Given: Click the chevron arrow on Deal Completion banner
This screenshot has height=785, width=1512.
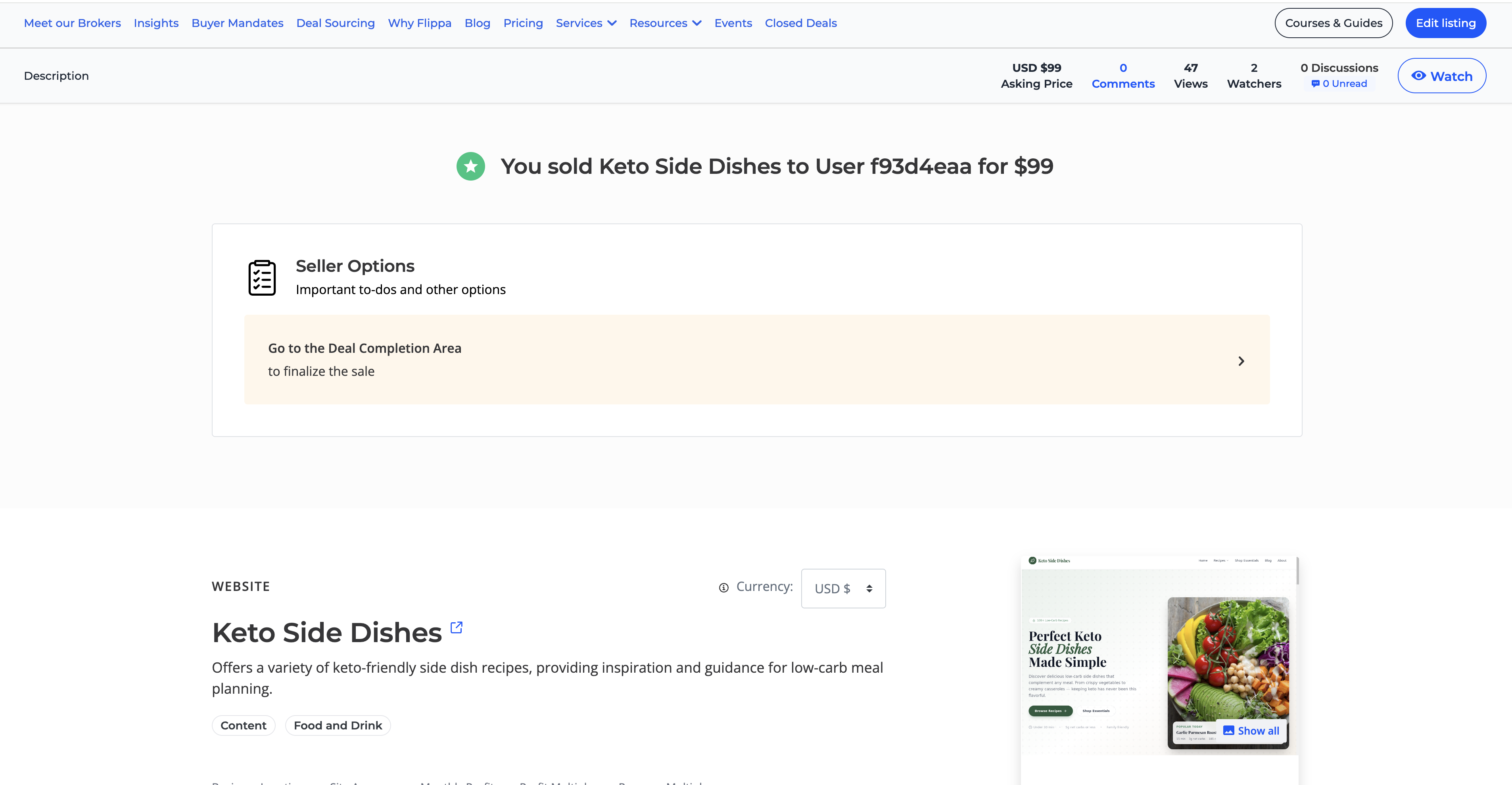Looking at the screenshot, I should click(1241, 360).
